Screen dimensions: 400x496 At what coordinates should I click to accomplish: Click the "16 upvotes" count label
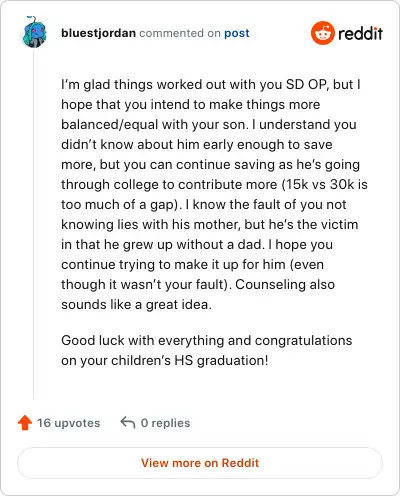click(x=68, y=423)
